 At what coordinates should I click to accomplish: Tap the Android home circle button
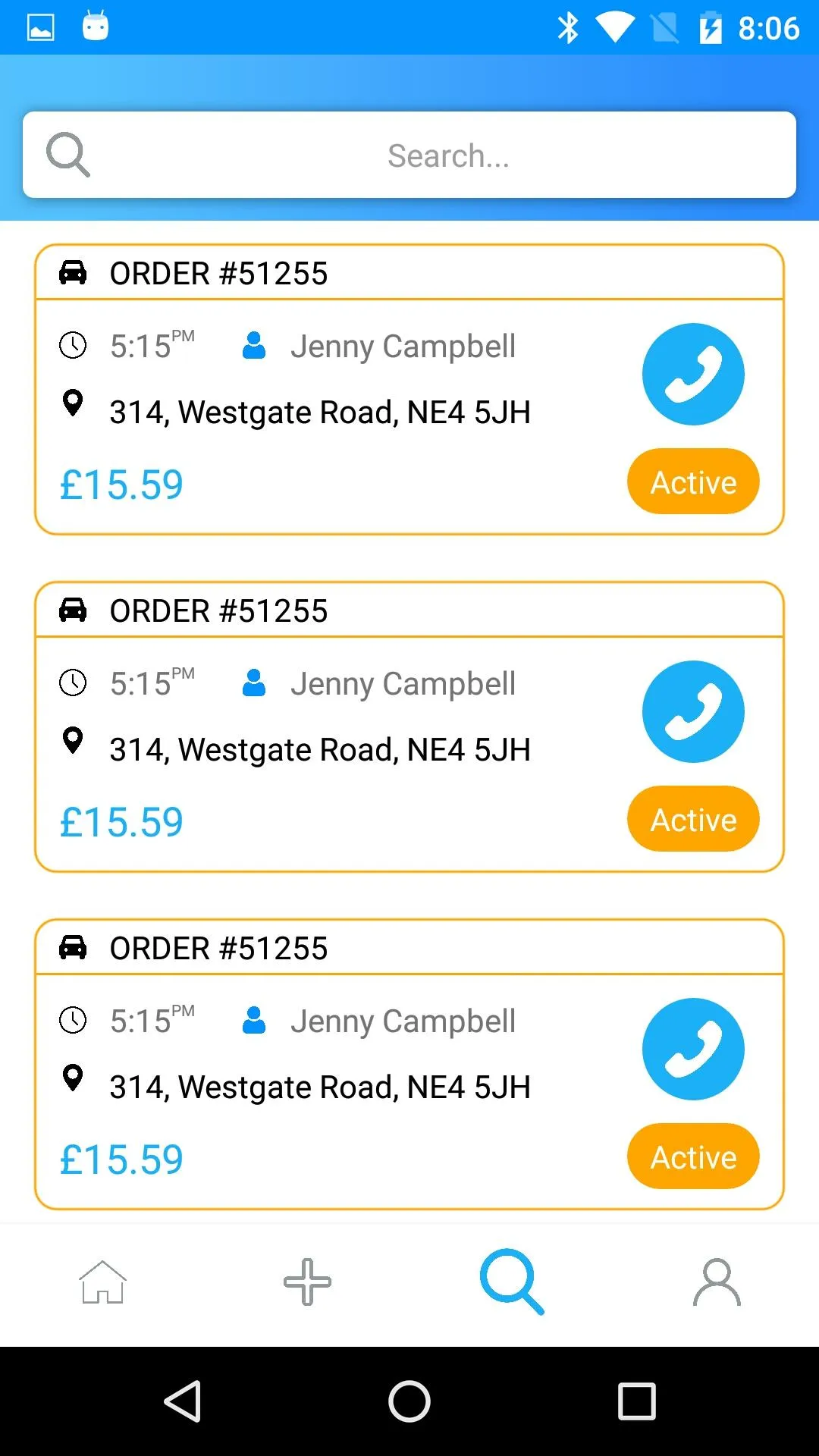tap(409, 1401)
